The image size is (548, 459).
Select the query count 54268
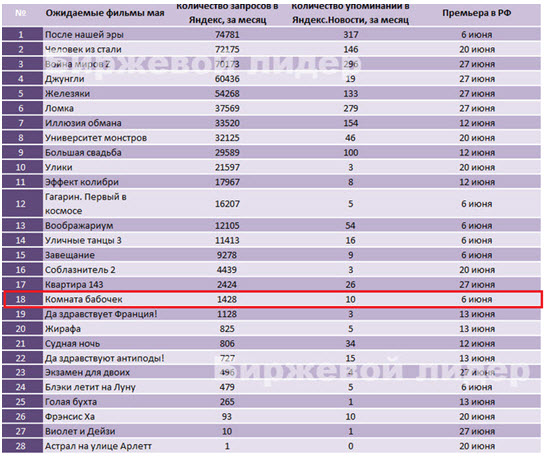click(227, 93)
